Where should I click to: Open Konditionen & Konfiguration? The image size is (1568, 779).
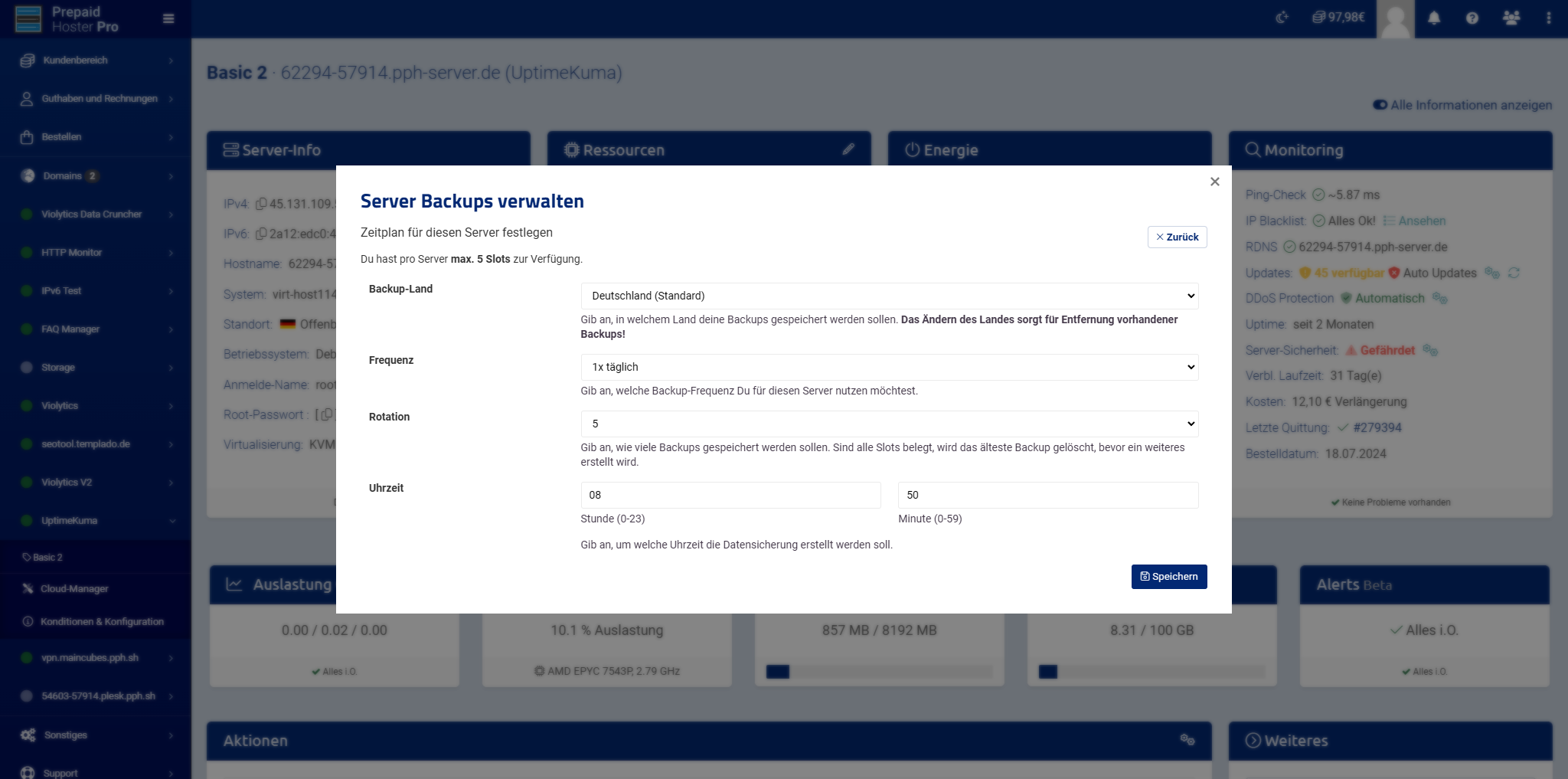click(96, 621)
